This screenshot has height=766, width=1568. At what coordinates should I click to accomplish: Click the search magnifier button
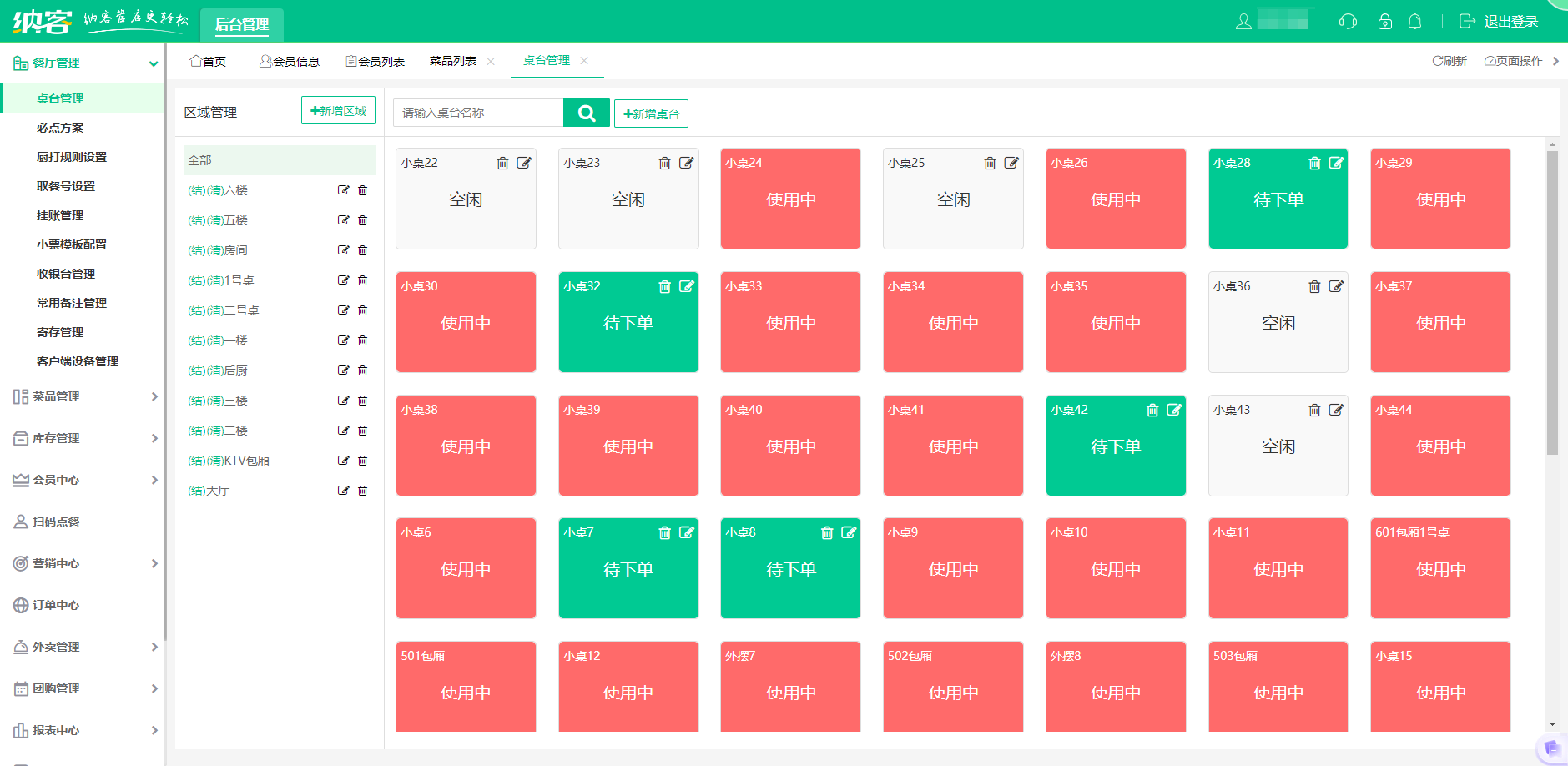click(587, 113)
